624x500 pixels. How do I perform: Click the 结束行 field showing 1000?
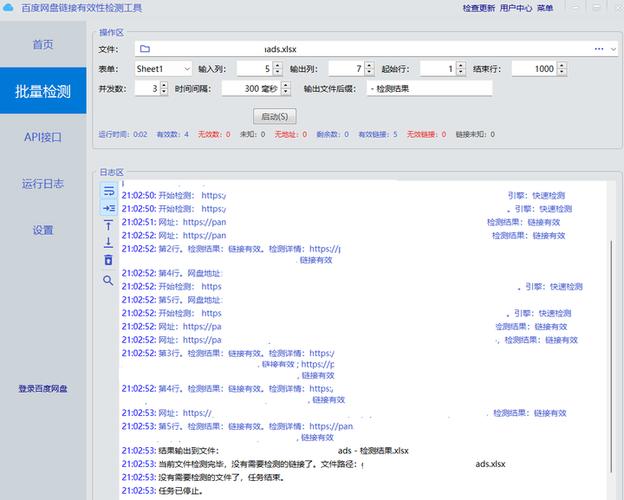[x=534, y=69]
